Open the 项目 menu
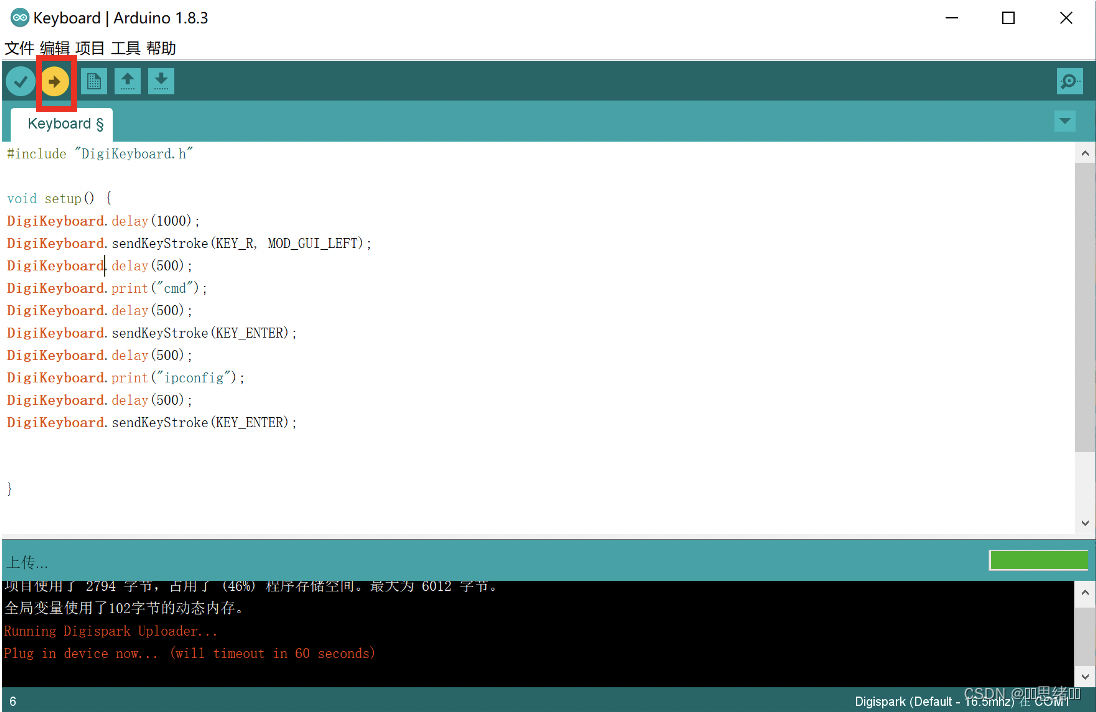 (x=90, y=48)
